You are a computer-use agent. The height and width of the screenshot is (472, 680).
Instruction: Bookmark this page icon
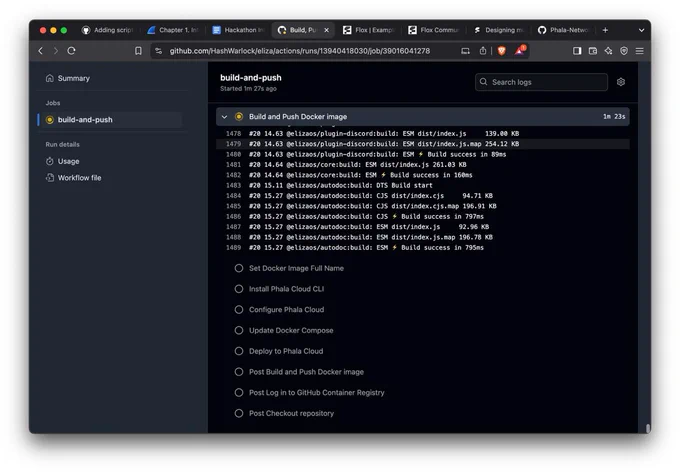tap(138, 51)
